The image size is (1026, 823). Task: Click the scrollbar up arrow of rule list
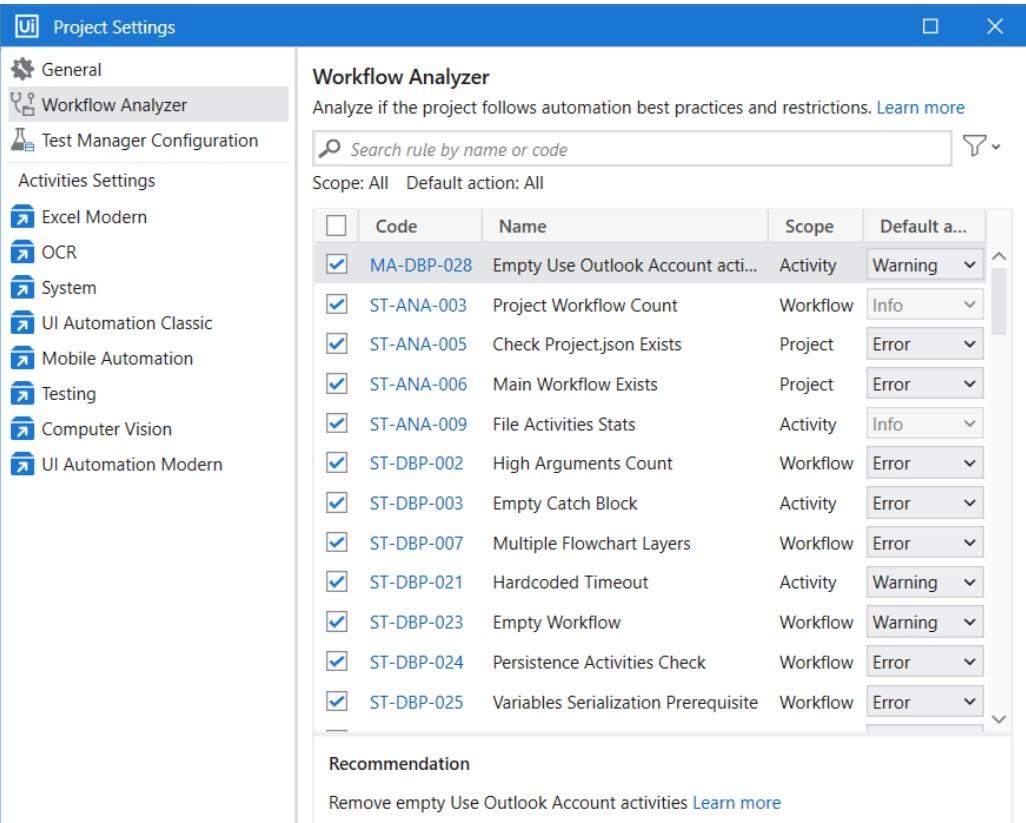pyautogui.click(x=999, y=256)
